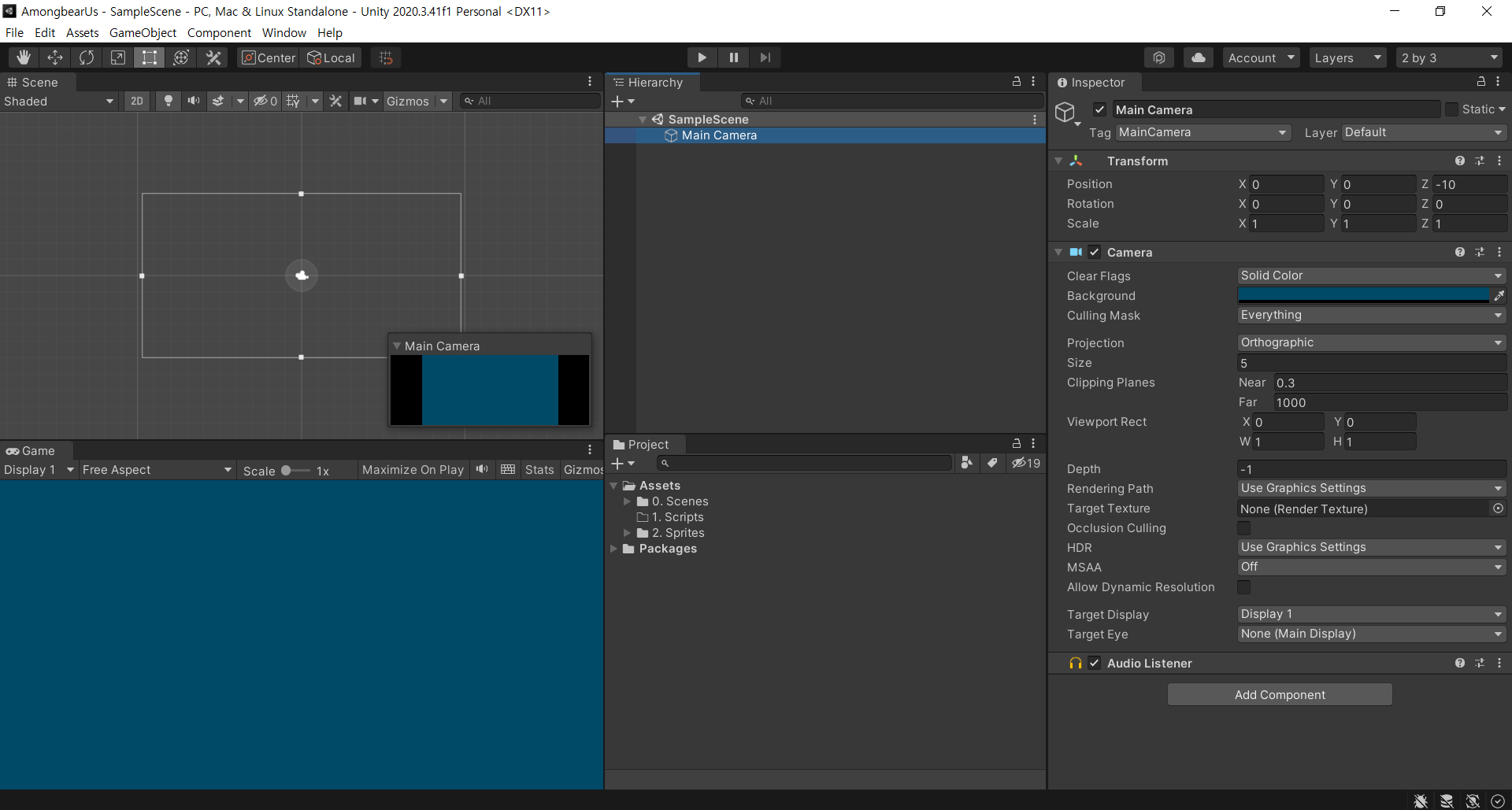The image size is (1512, 810).
Task: Open Gizmos in Scene toolbar
Action: pyautogui.click(x=408, y=101)
